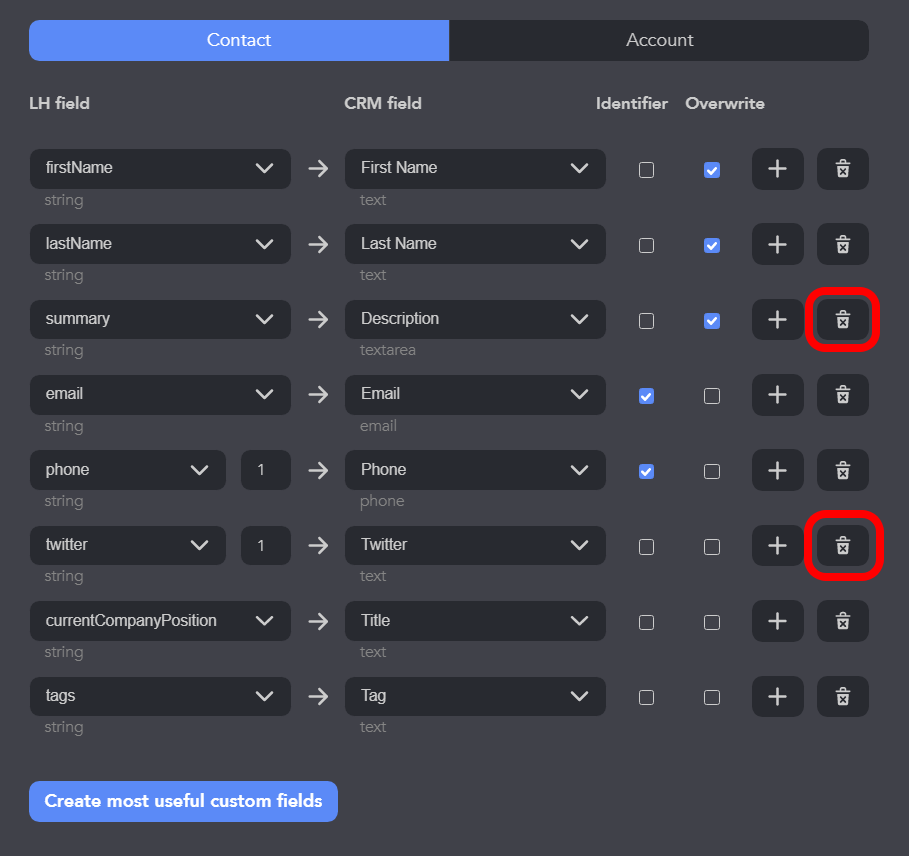Add a mapping after the email row
This screenshot has width=909, height=856.
tap(777, 395)
